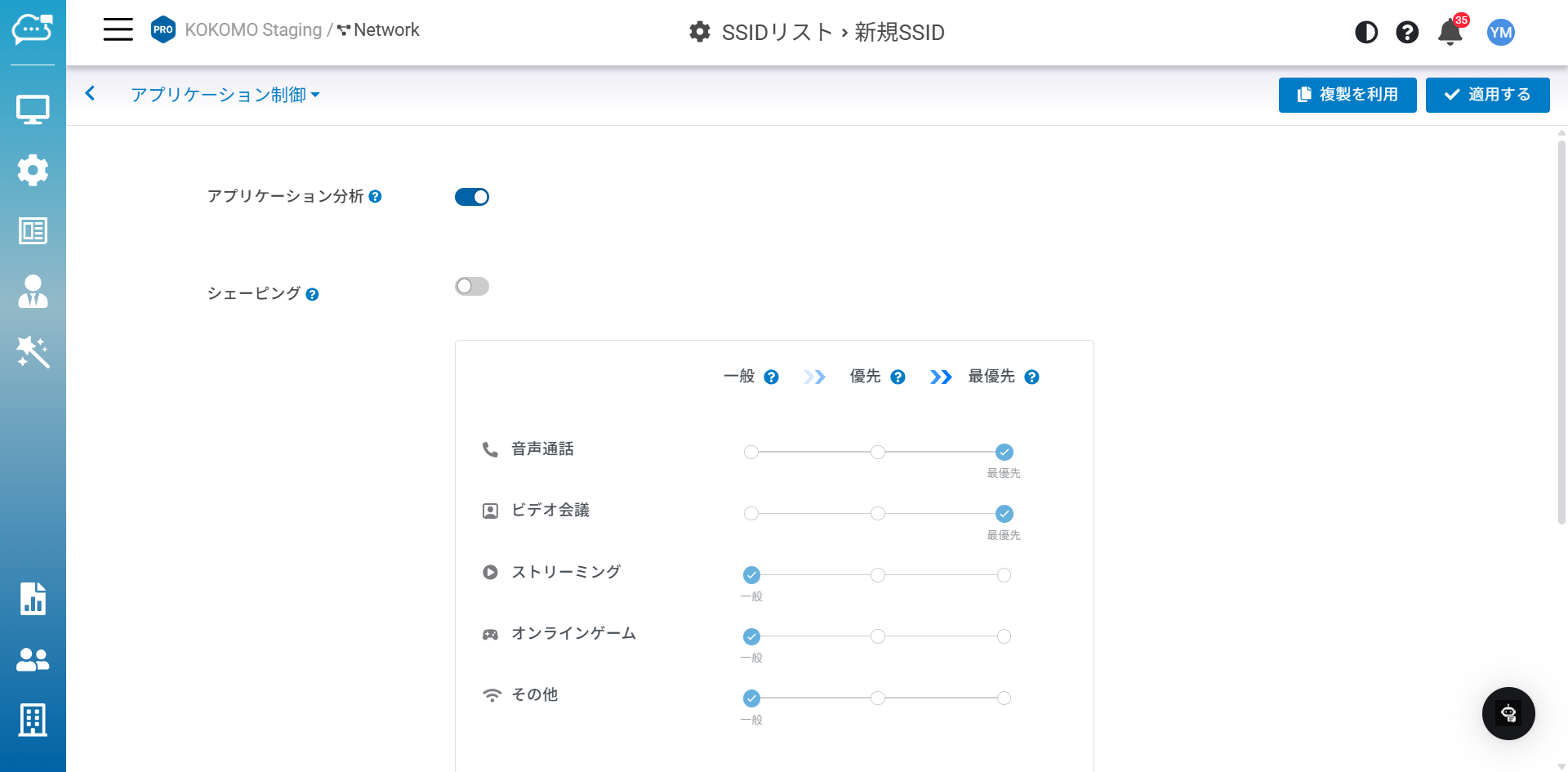This screenshot has height=772, width=1568.
Task: Open the chart report icon in sidebar
Action: pyautogui.click(x=33, y=599)
